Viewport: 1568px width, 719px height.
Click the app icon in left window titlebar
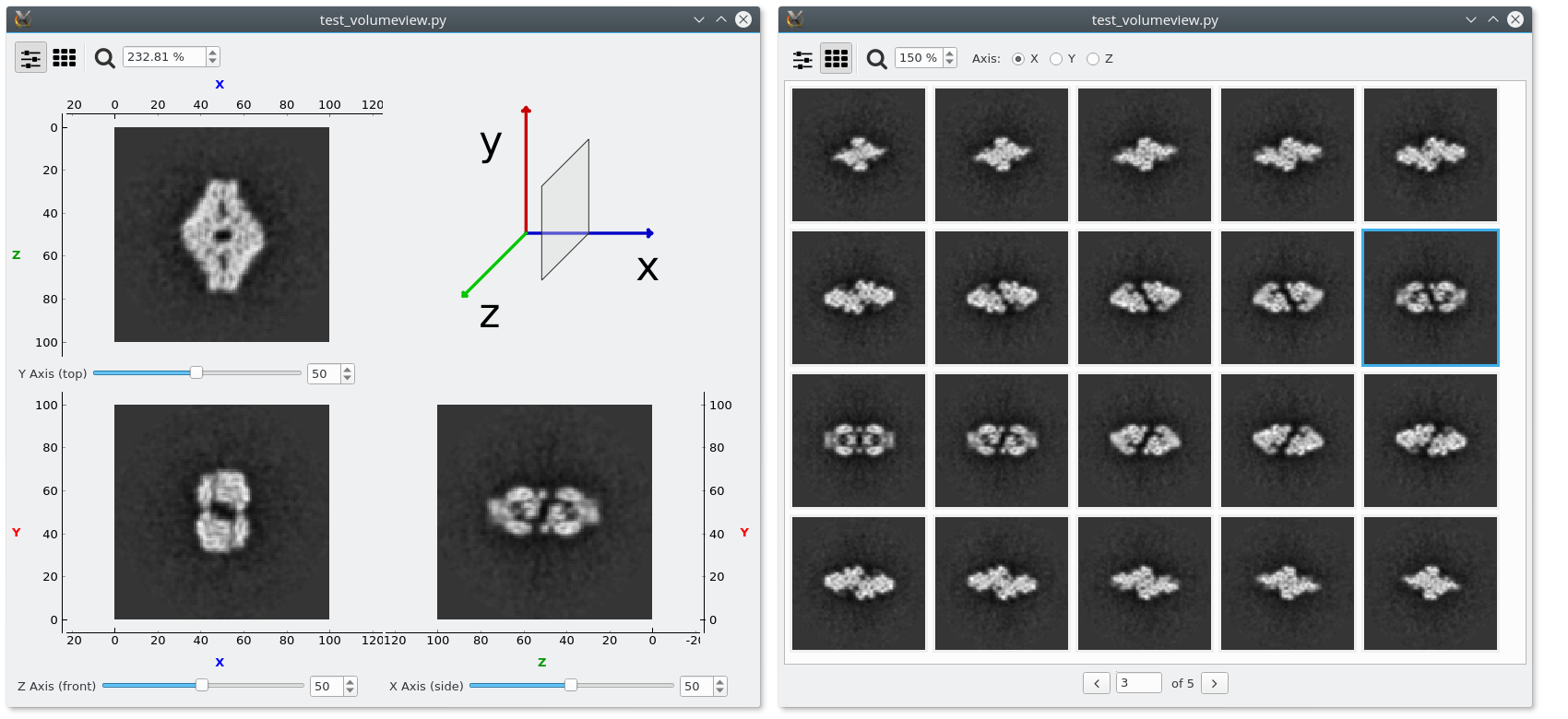(x=23, y=19)
